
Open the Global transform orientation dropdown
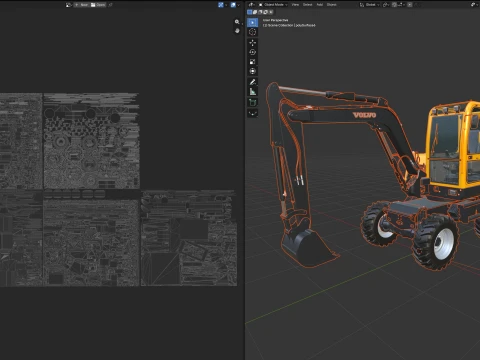[x=370, y=5]
